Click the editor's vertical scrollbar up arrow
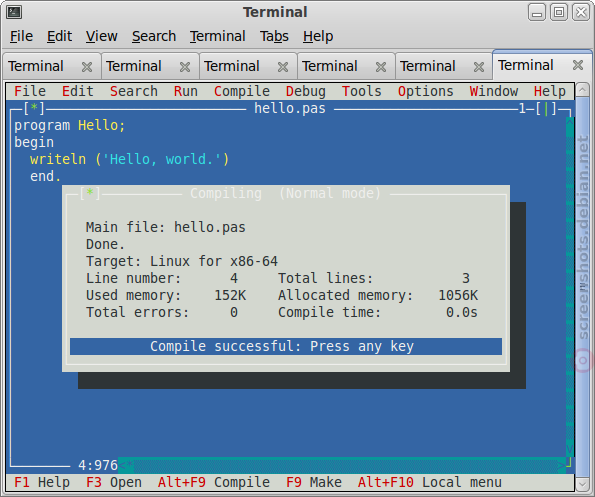The image size is (595, 497). (x=570, y=122)
